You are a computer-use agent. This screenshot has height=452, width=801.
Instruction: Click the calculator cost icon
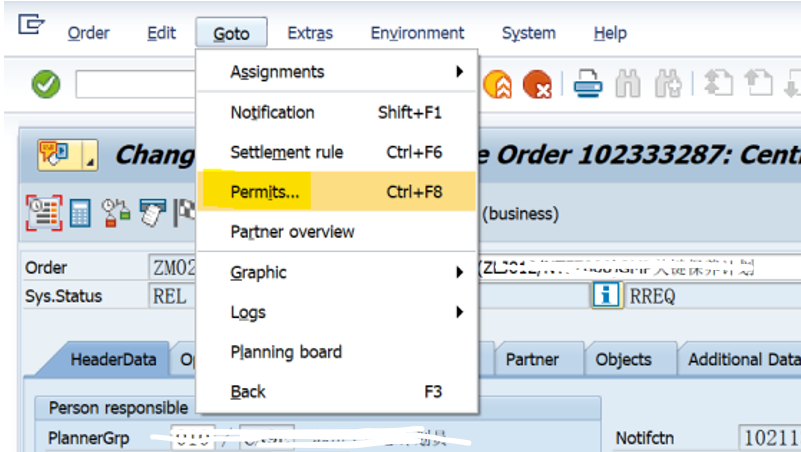[x=80, y=213]
